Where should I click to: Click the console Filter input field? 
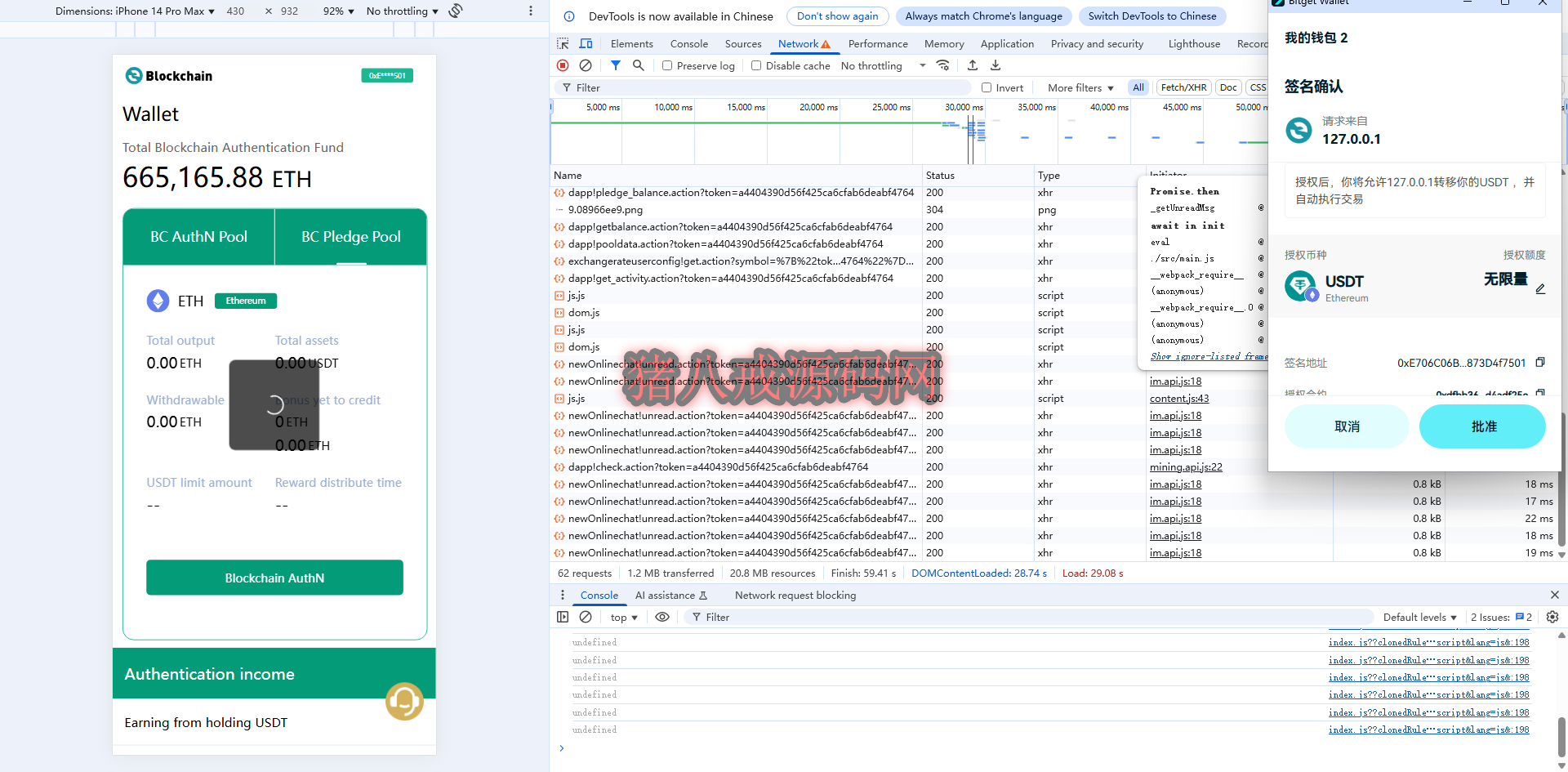pos(1029,617)
